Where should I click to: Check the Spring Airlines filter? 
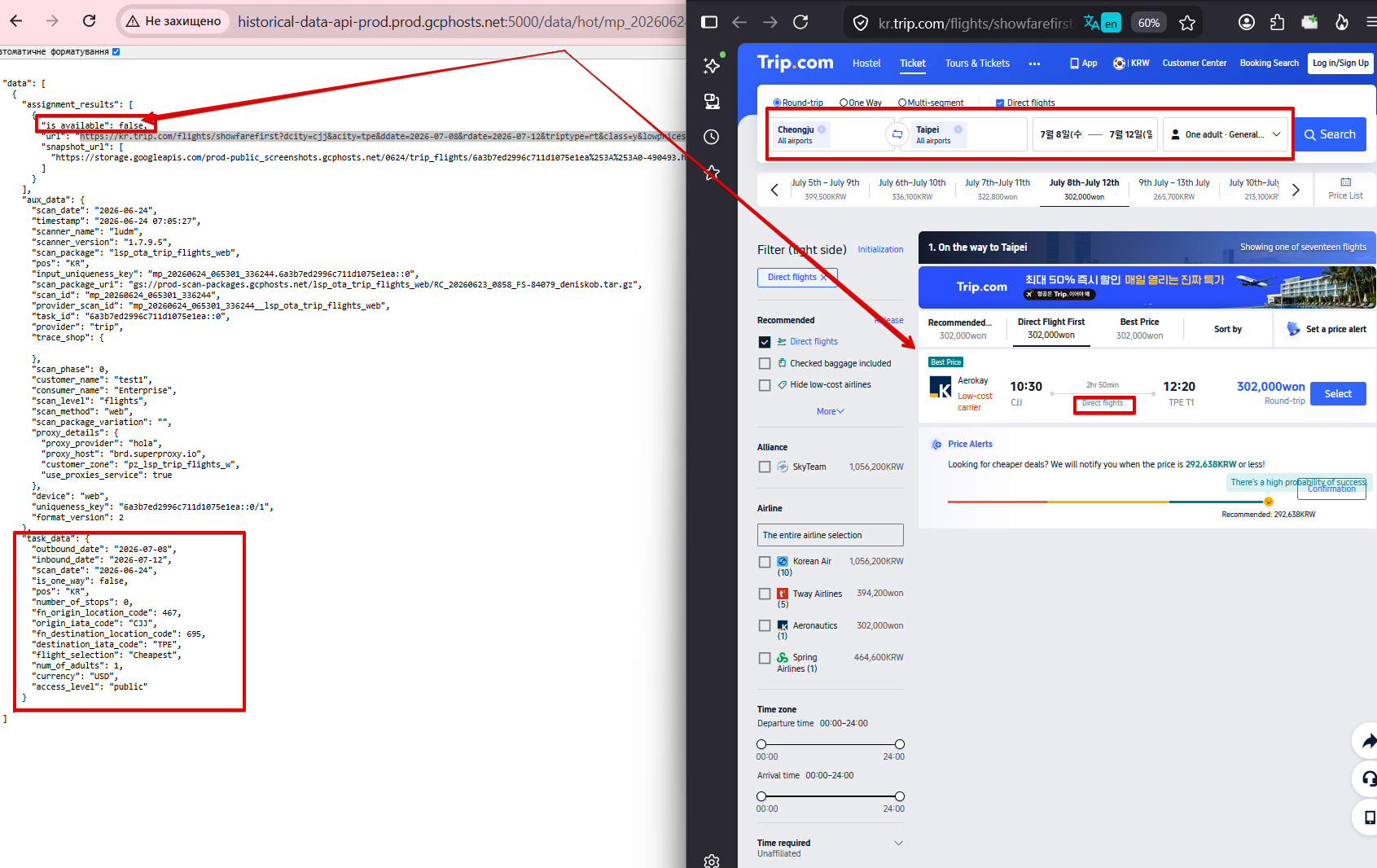pyautogui.click(x=765, y=658)
